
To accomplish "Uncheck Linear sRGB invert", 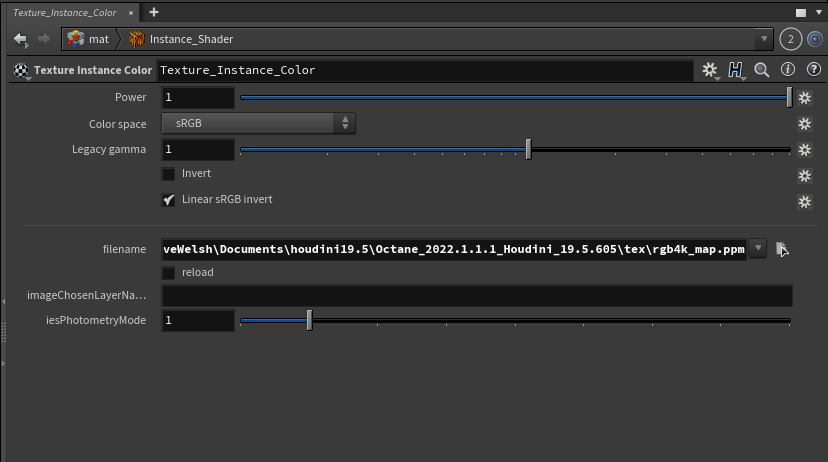I will [x=168, y=200].
